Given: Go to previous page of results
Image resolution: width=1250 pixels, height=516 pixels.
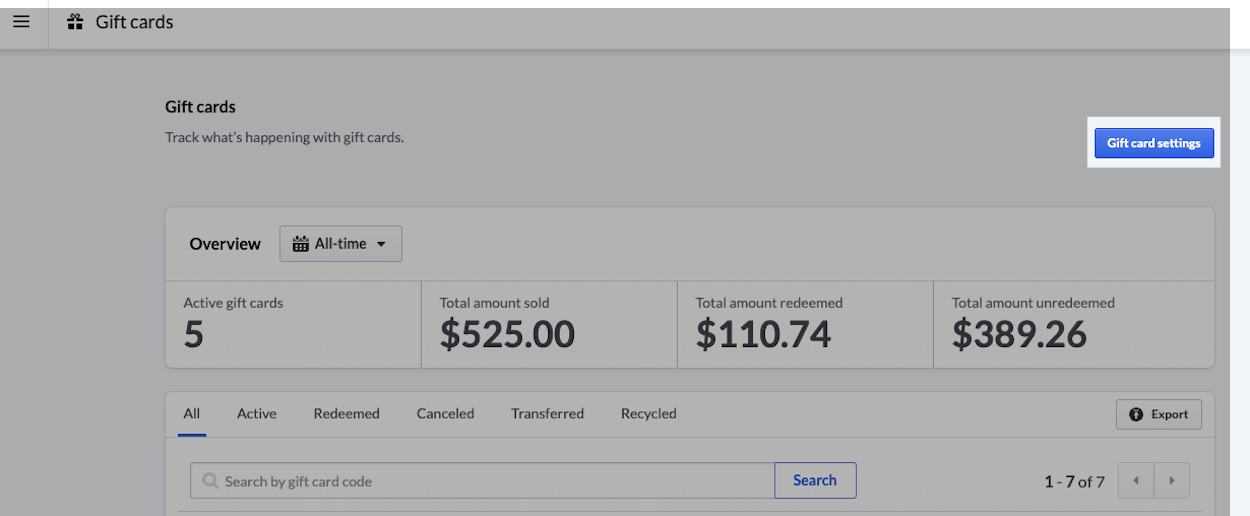Looking at the screenshot, I should pos(1136,481).
